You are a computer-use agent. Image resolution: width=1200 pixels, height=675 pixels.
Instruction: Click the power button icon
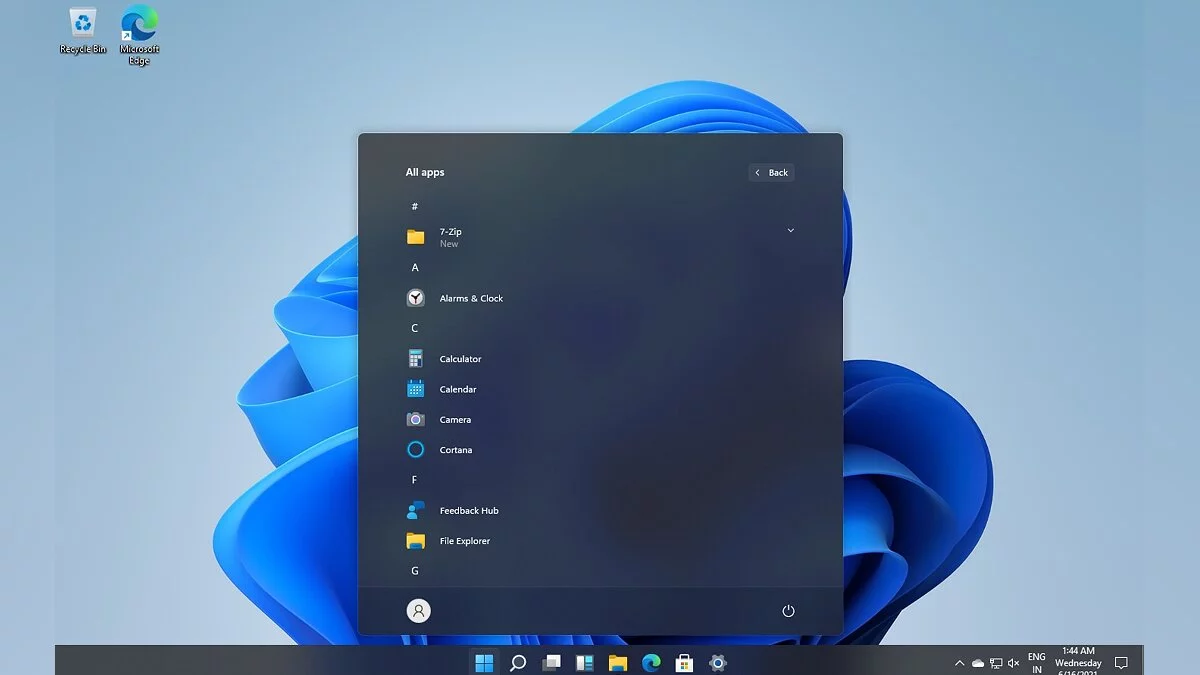(x=788, y=611)
